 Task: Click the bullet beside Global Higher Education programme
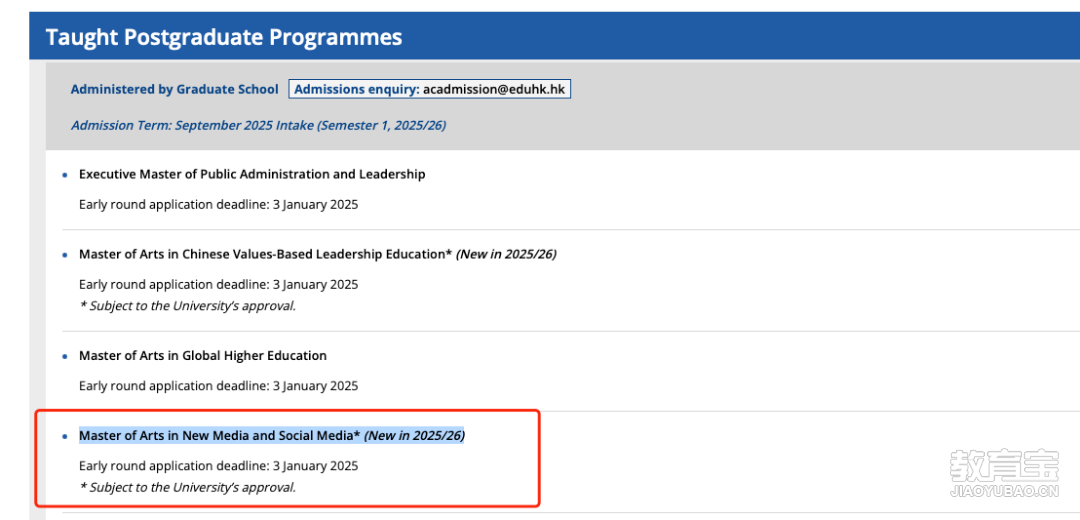coord(65,357)
